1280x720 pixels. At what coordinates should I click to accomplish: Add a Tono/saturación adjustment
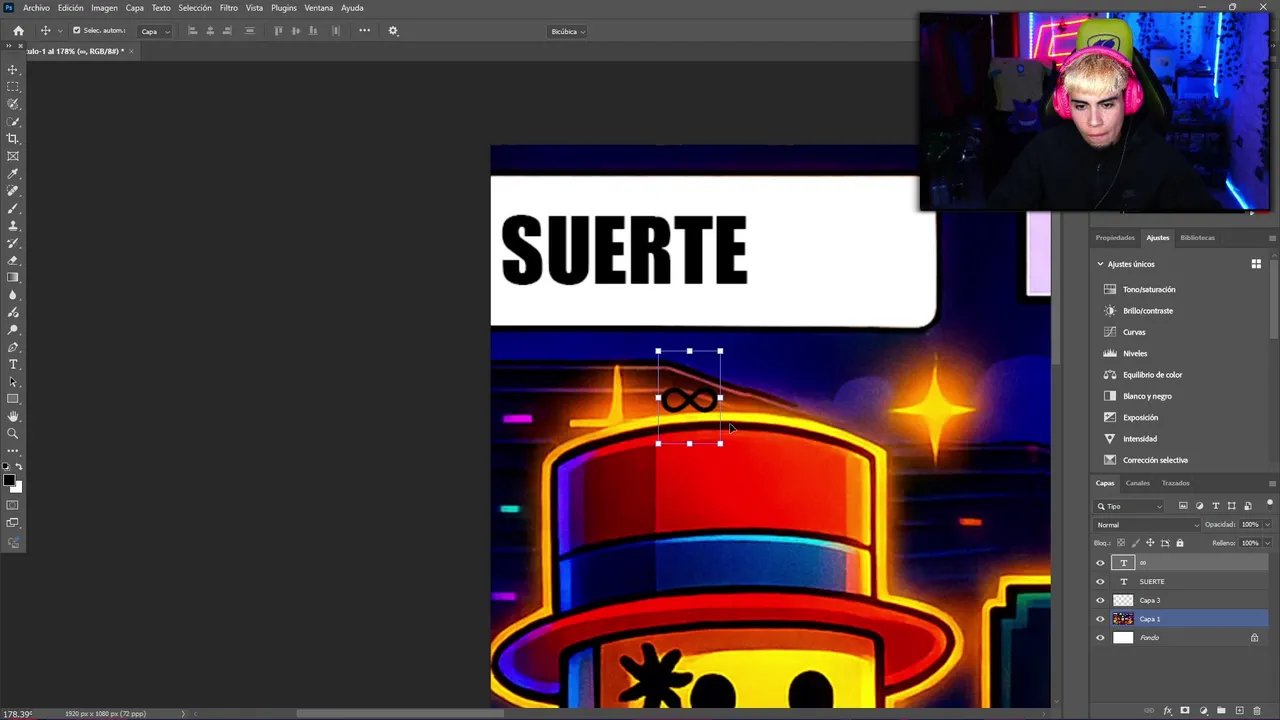[x=1149, y=289]
